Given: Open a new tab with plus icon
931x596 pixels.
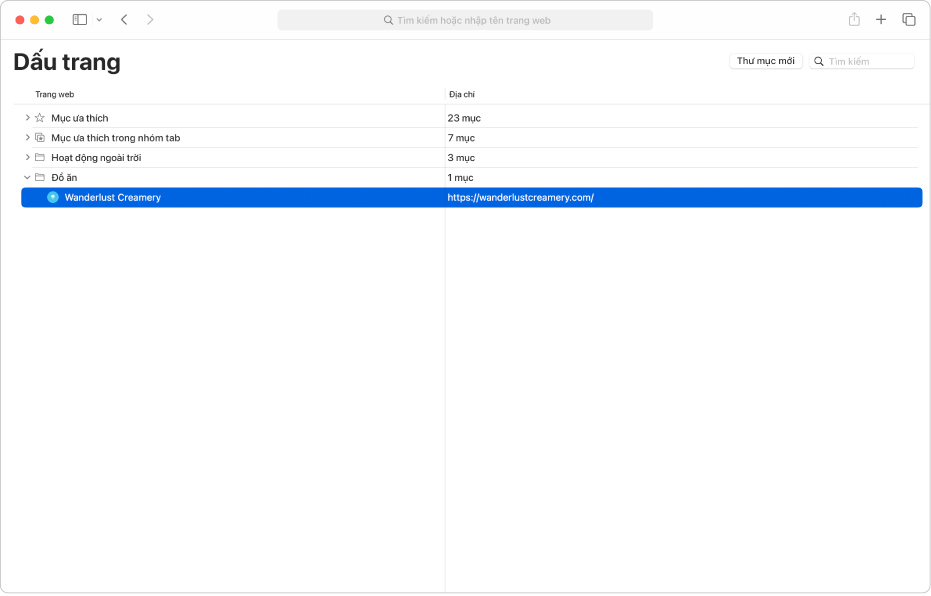Looking at the screenshot, I should click(x=881, y=20).
